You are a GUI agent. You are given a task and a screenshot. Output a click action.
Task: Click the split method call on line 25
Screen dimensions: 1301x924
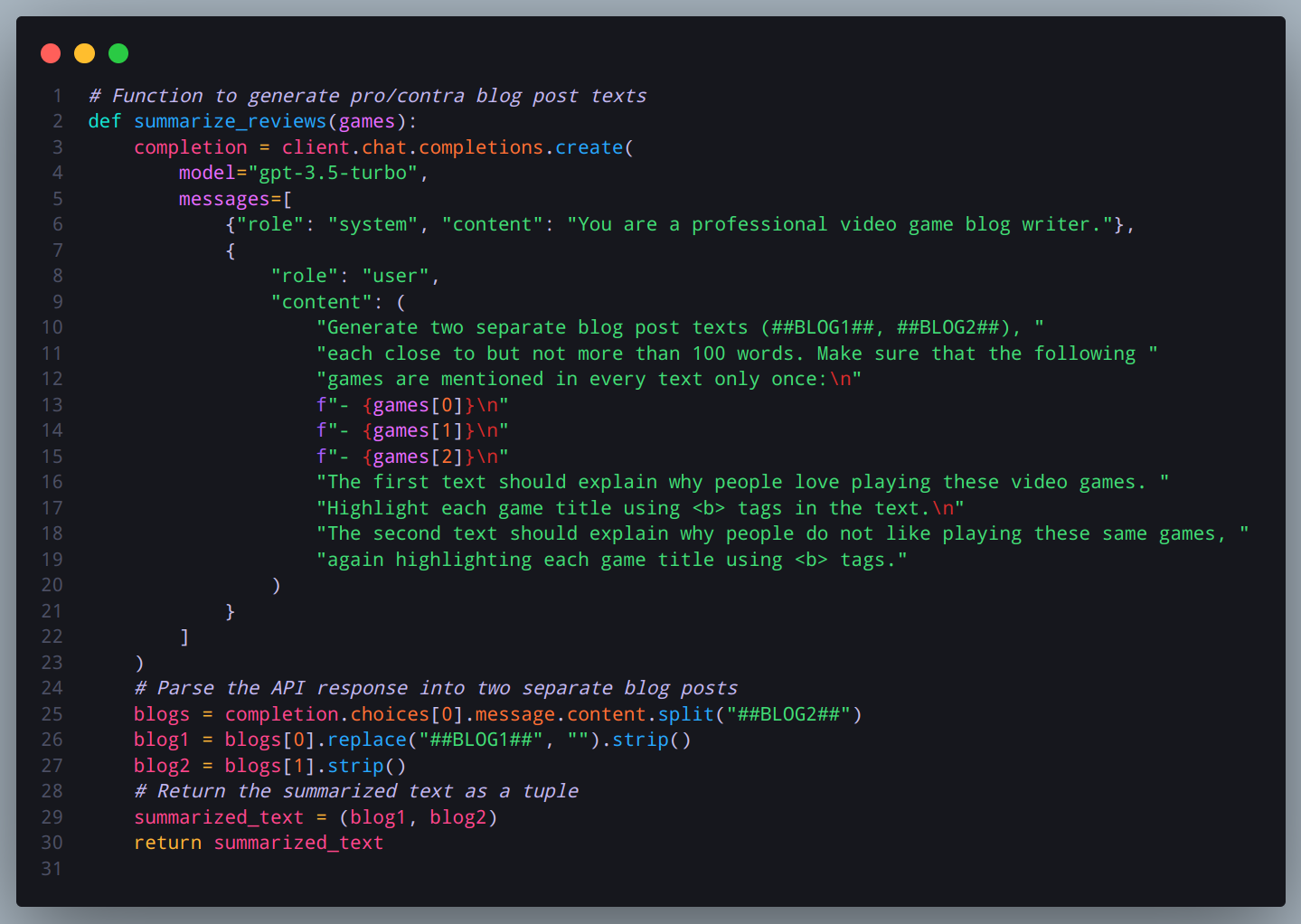coord(685,714)
